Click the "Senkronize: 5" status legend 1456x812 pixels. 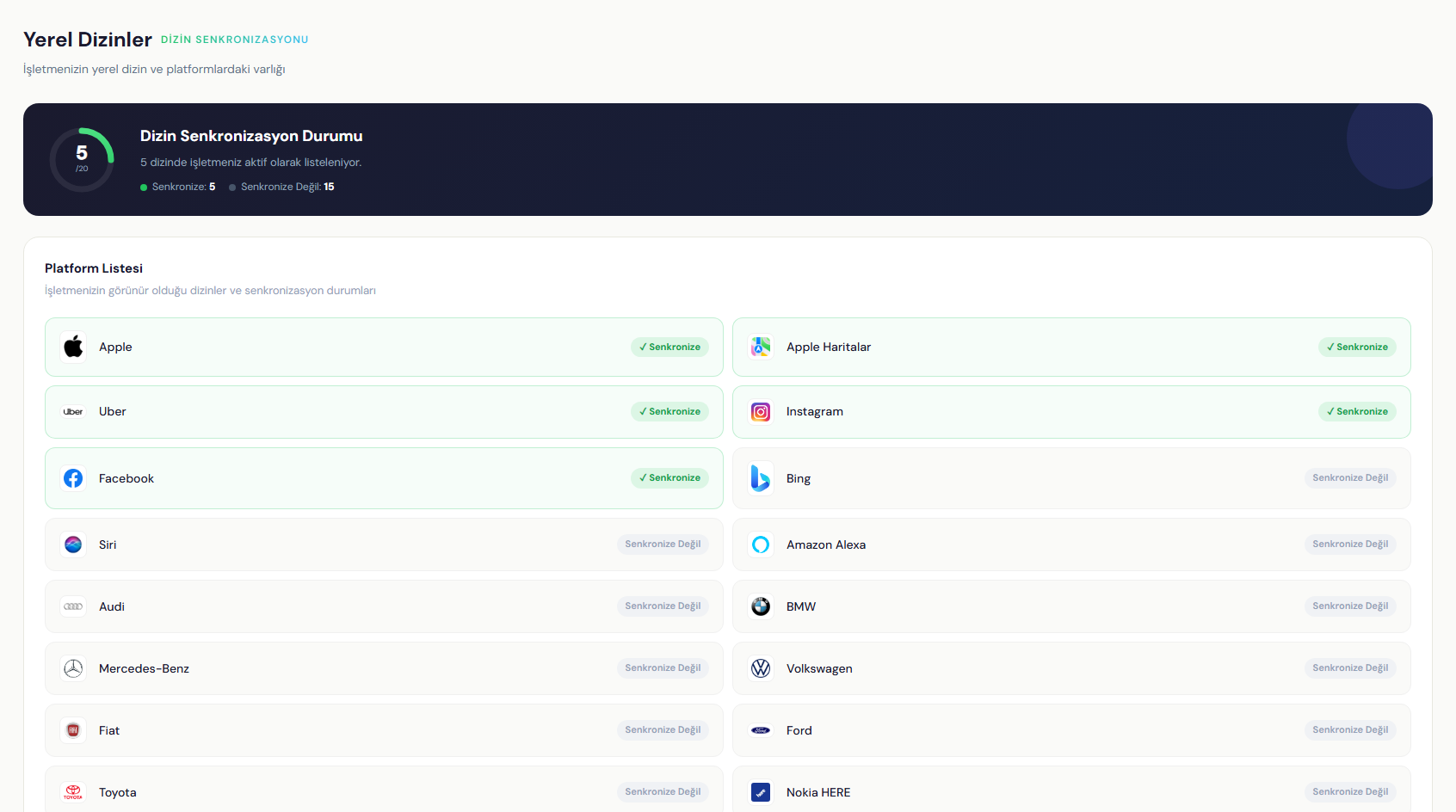tap(178, 187)
